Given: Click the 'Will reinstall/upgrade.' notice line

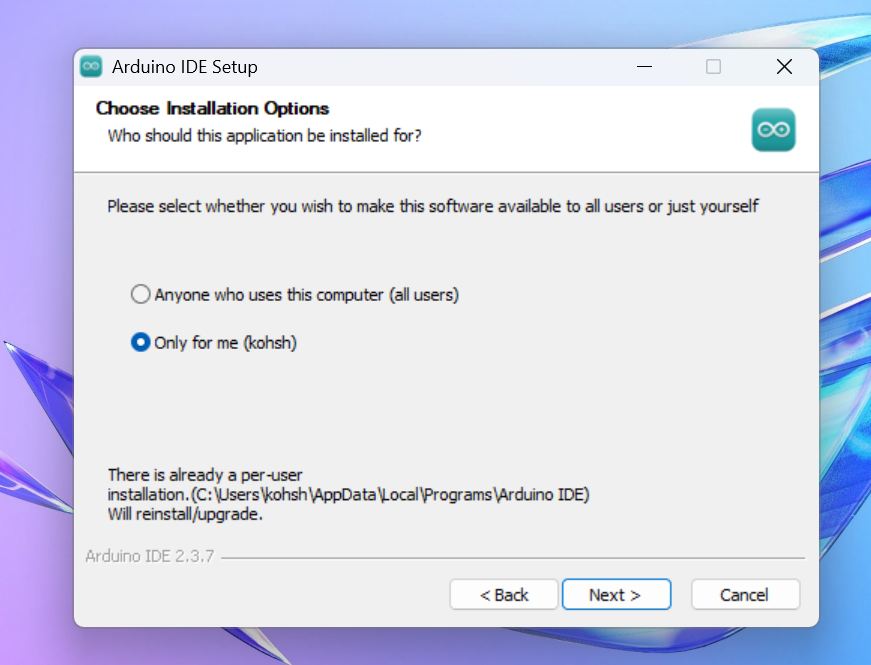Looking at the screenshot, I should click(185, 514).
